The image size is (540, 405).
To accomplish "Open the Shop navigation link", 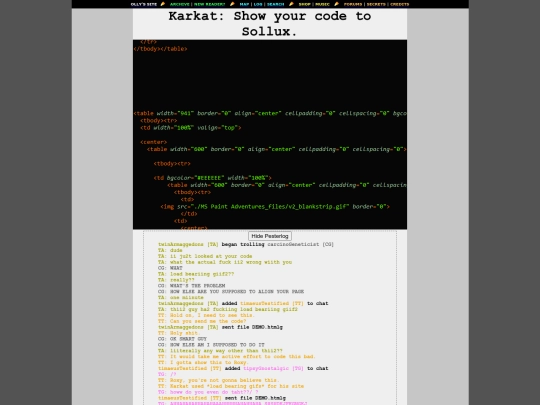I will [x=304, y=4].
